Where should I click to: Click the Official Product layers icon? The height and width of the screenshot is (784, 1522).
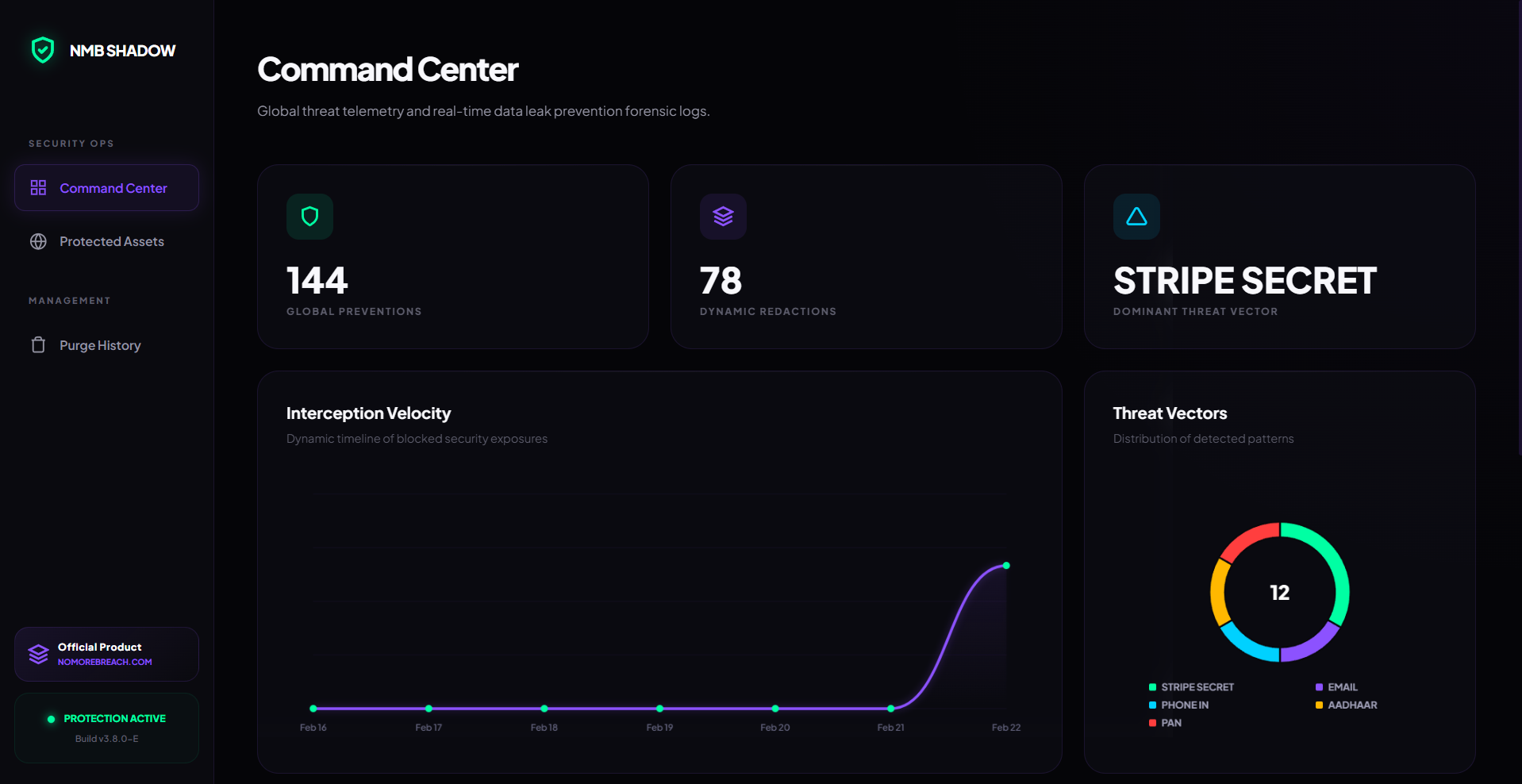38,654
